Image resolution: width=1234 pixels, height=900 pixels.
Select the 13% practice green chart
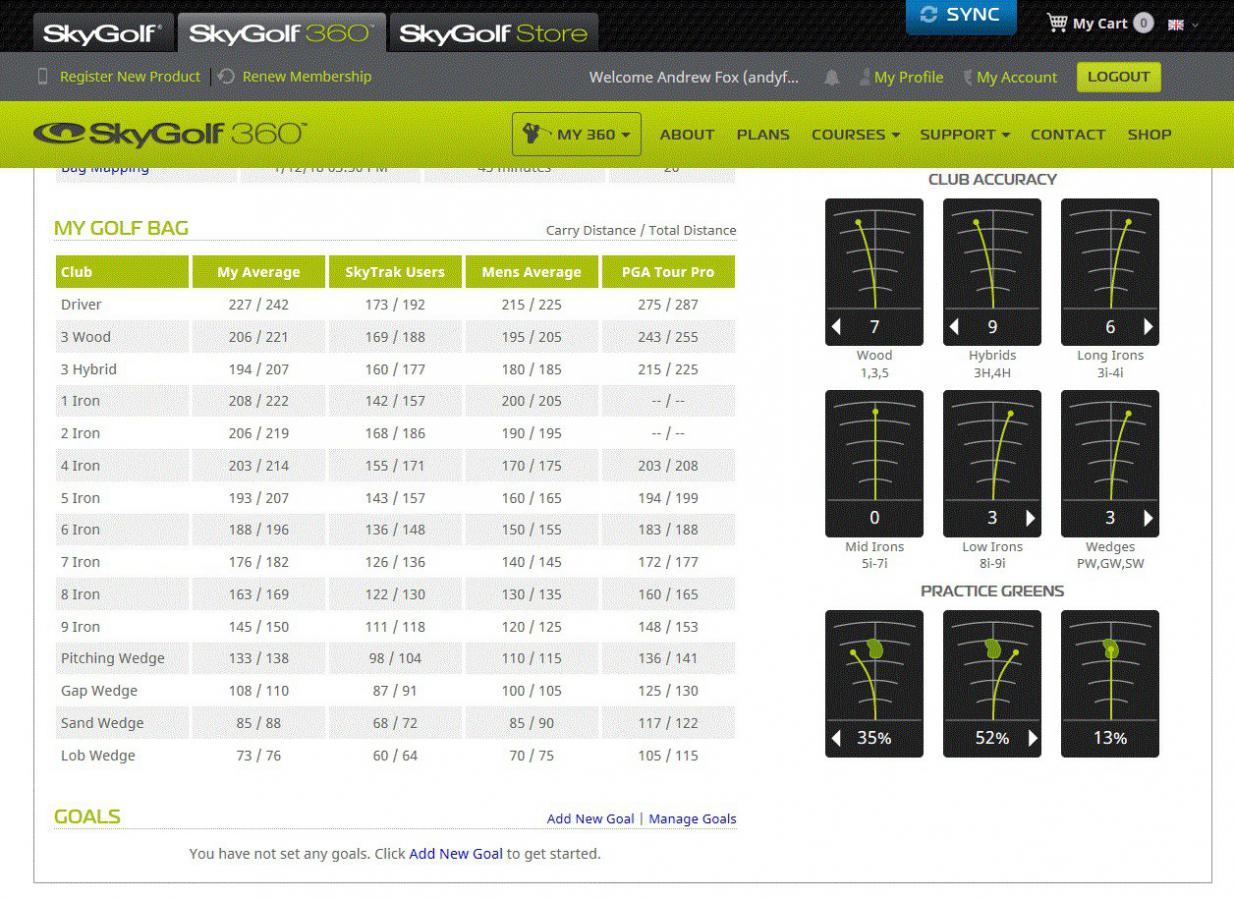pos(1110,683)
